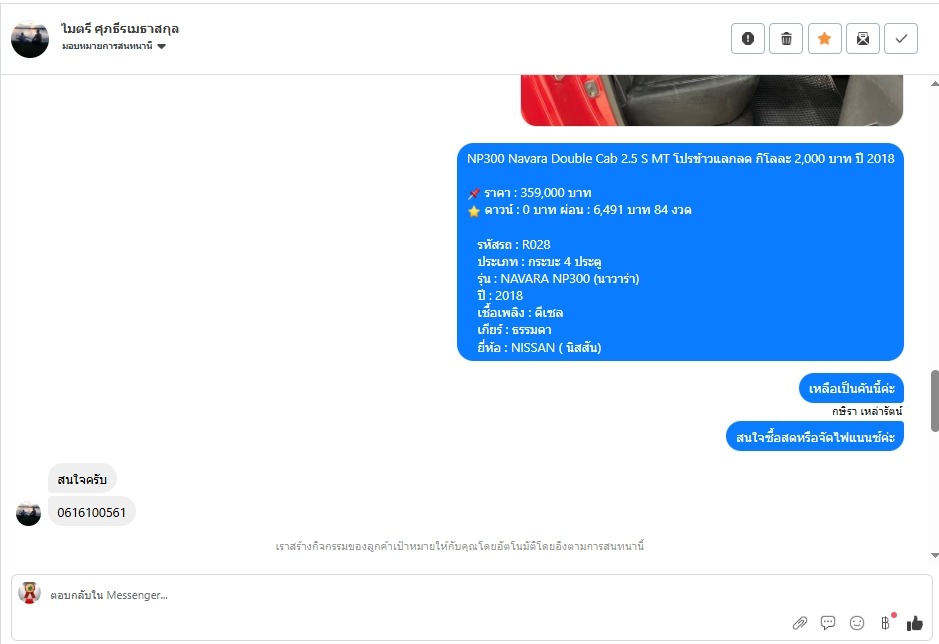The width and height of the screenshot is (939, 644).
Task: Delete conversation using trash icon
Action: pyautogui.click(x=786, y=39)
